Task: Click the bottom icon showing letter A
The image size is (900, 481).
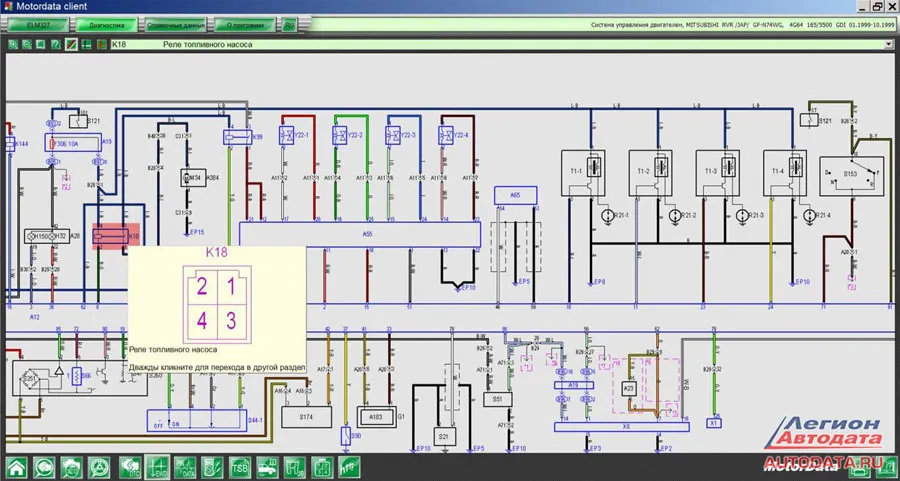Action: pyautogui.click(x=99, y=468)
